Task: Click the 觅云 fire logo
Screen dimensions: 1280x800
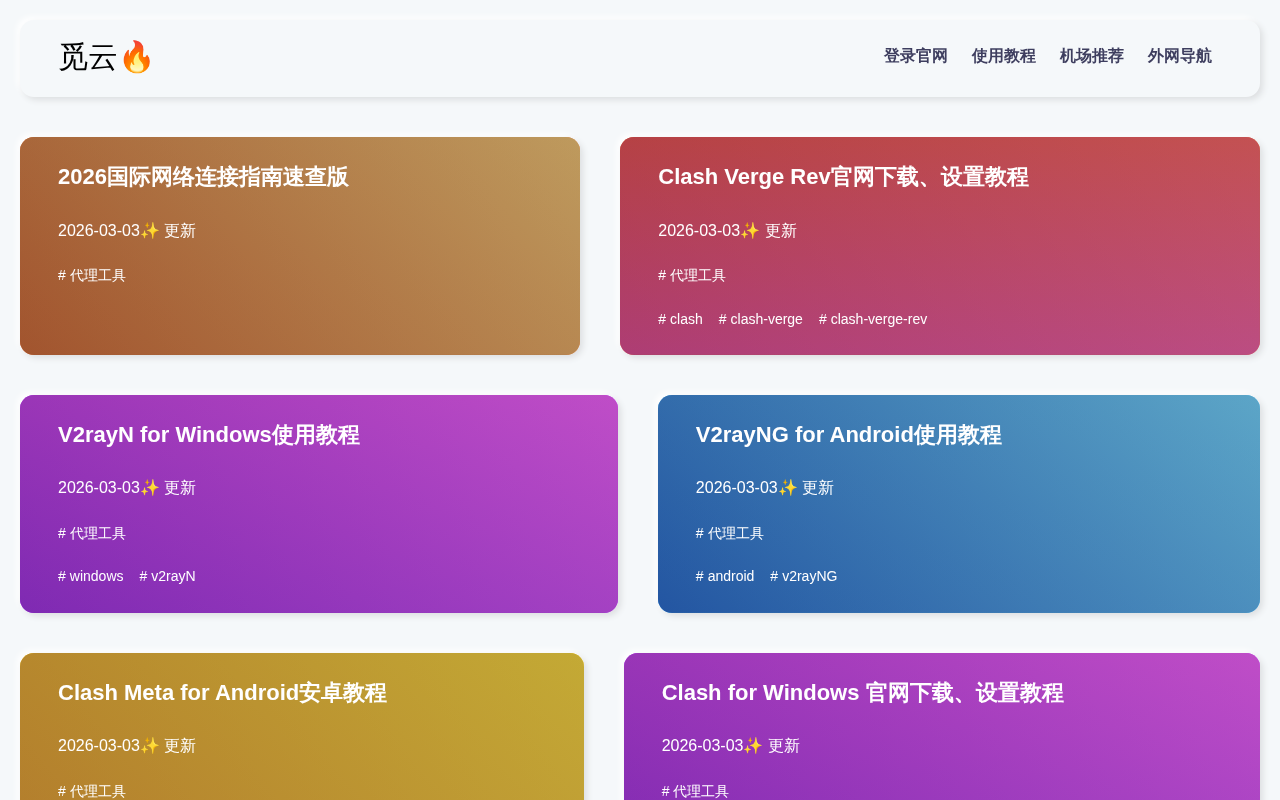Action: 106,57
